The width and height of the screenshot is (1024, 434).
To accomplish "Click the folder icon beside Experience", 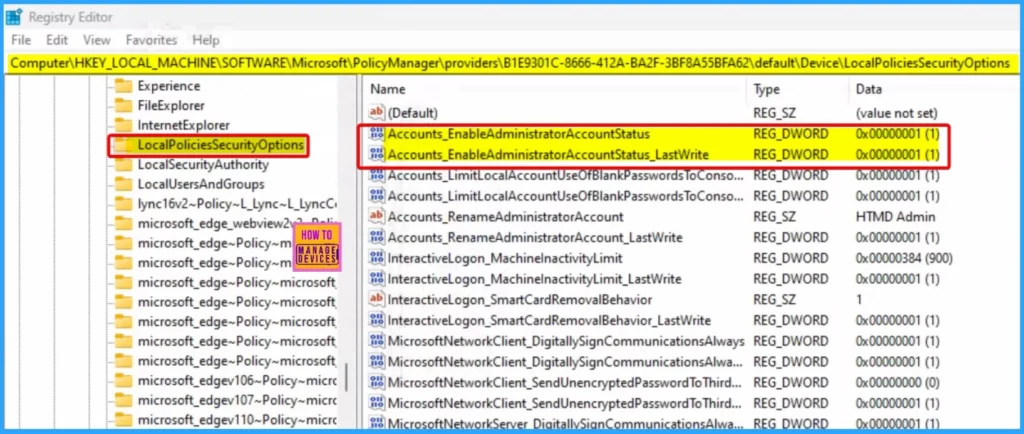I will click(123, 85).
